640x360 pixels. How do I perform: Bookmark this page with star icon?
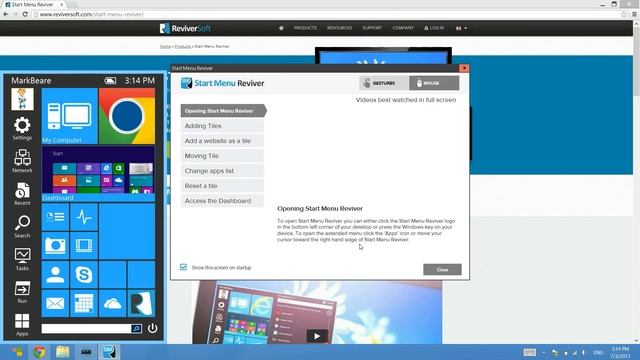tap(624, 14)
